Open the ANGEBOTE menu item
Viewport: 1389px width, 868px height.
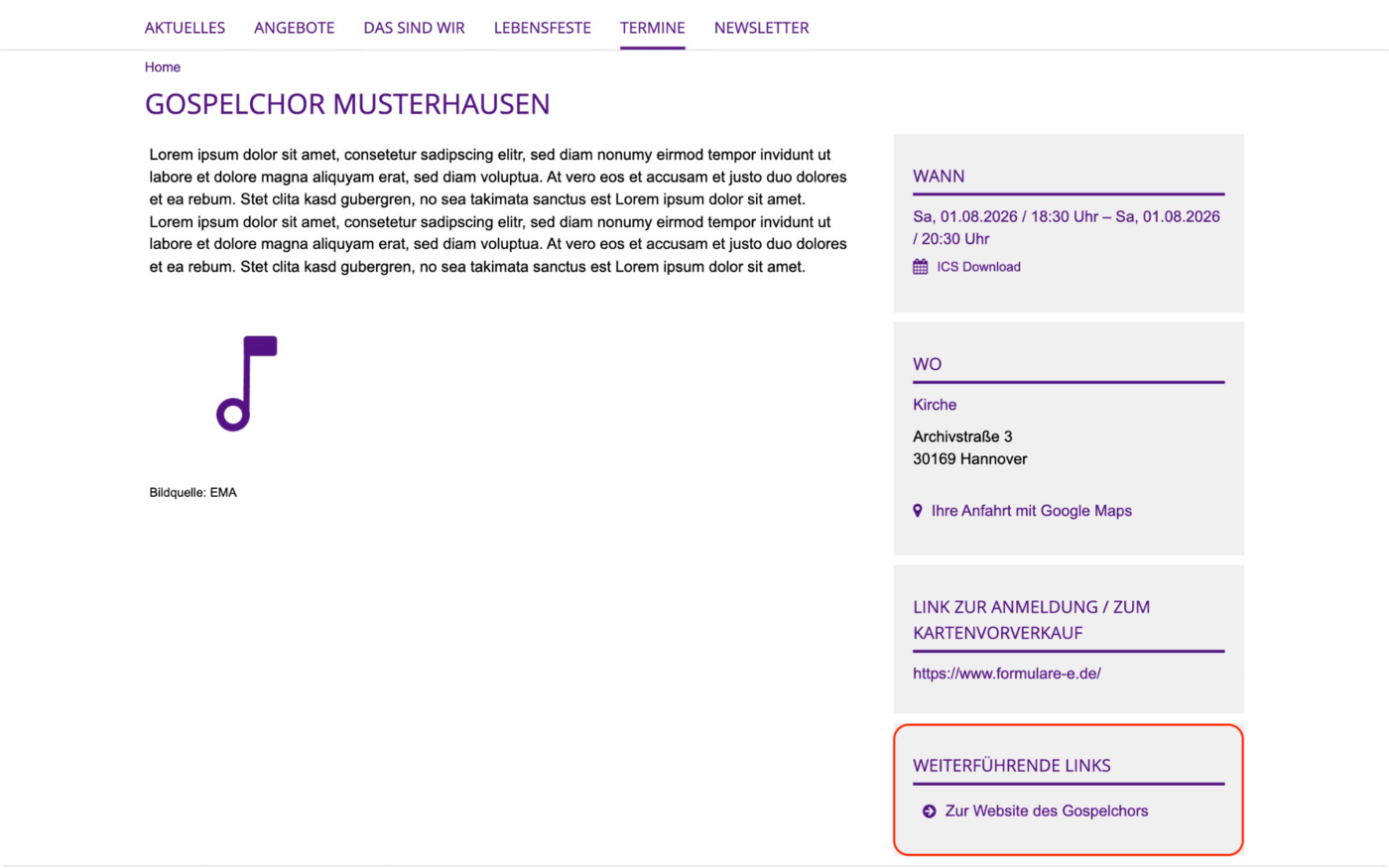(294, 28)
